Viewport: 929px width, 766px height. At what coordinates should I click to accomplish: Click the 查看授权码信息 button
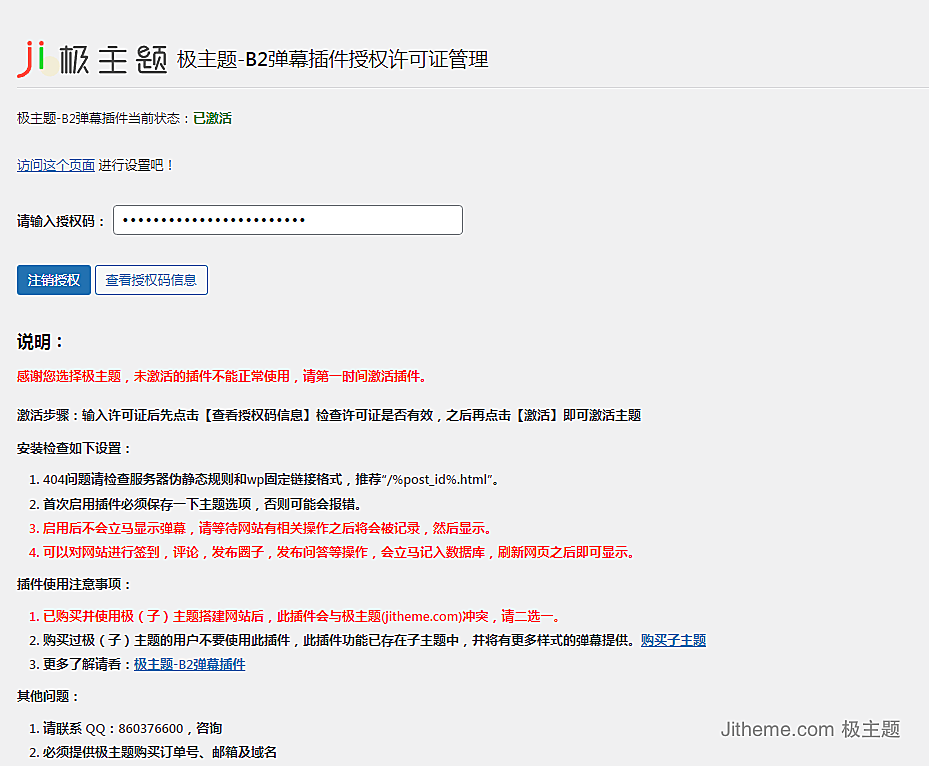[x=151, y=280]
